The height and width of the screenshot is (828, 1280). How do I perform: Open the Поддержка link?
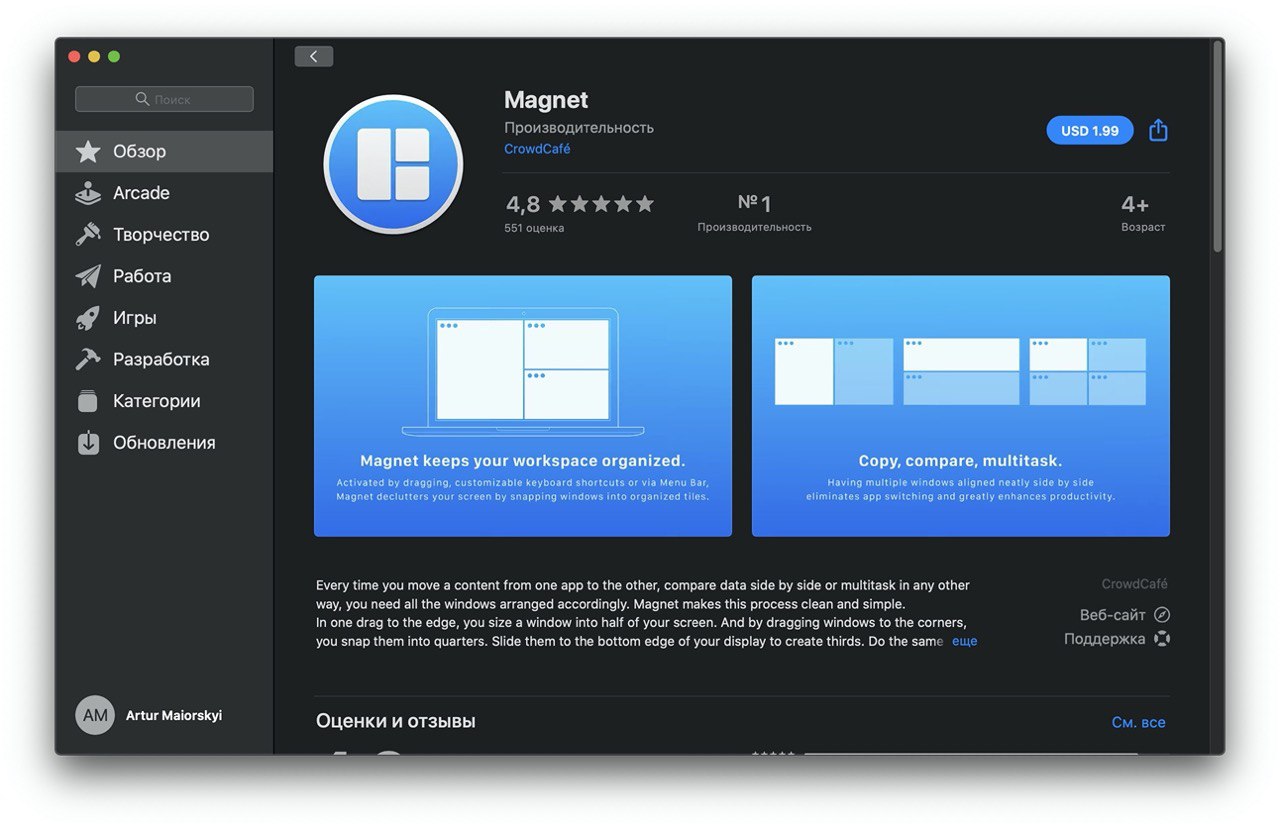pyautogui.click(x=1104, y=639)
